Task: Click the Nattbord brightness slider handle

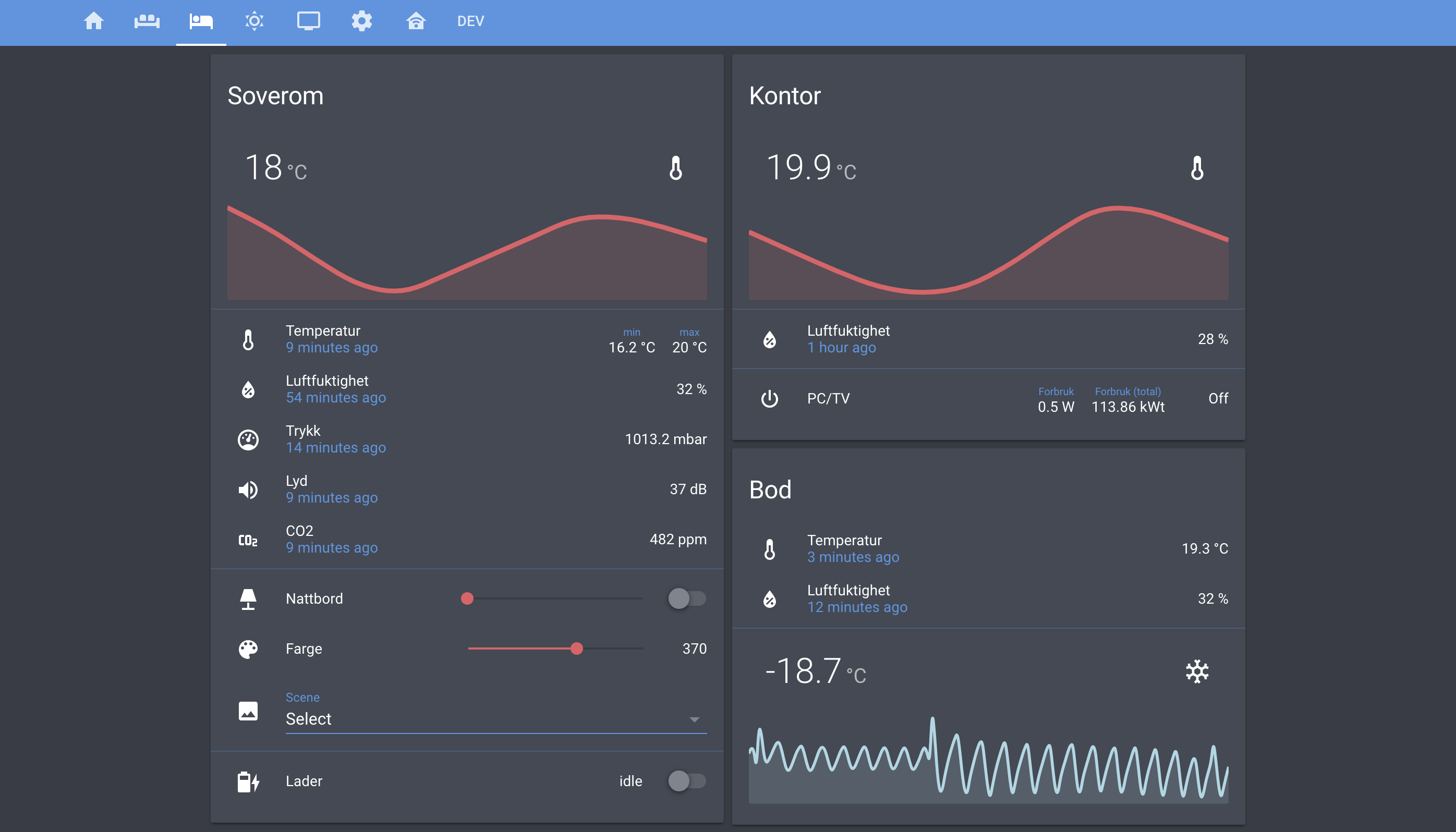Action: click(467, 598)
